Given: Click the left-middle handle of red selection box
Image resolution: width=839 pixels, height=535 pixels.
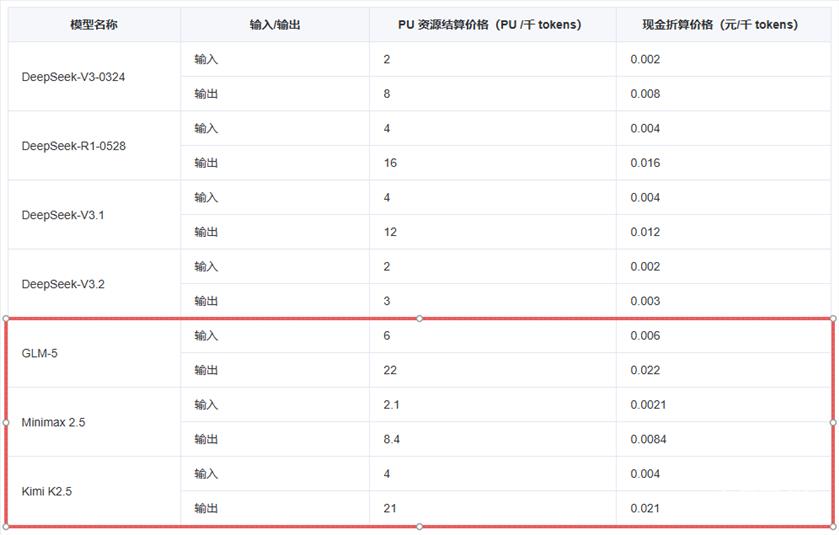Looking at the screenshot, I should click(x=6, y=422).
